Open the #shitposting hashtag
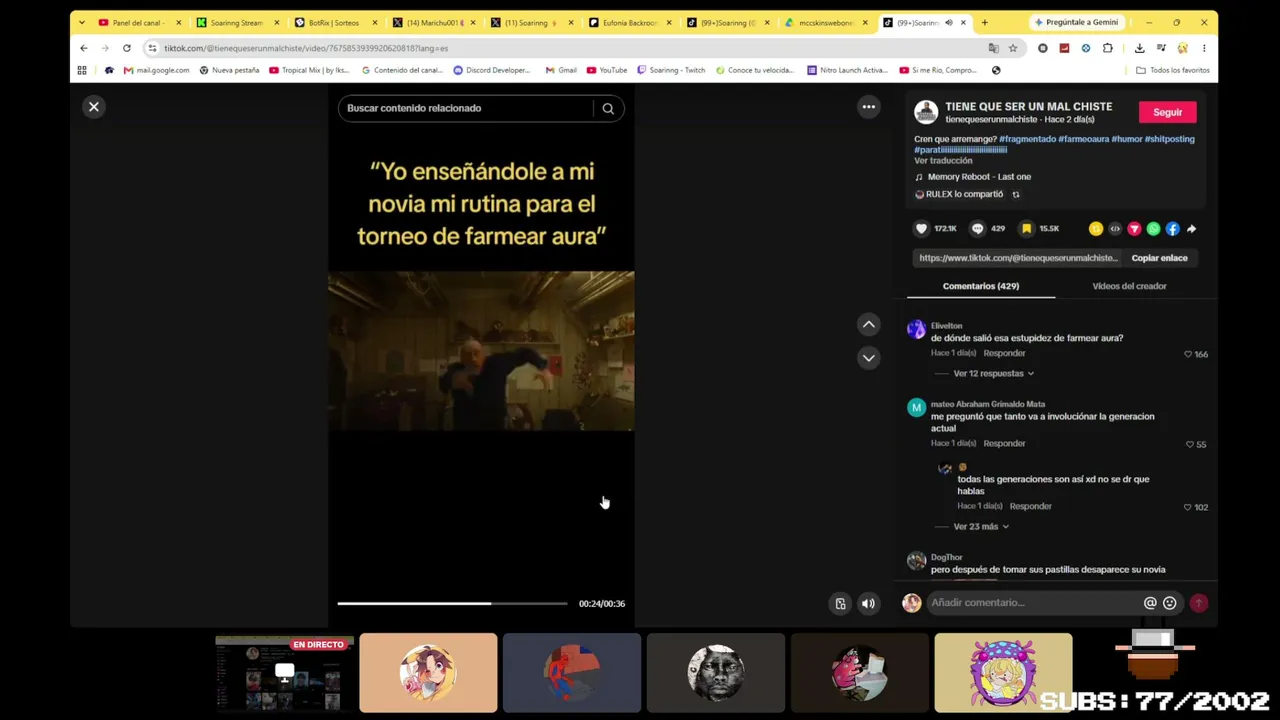Viewport: 1280px width, 720px height. coord(1169,139)
